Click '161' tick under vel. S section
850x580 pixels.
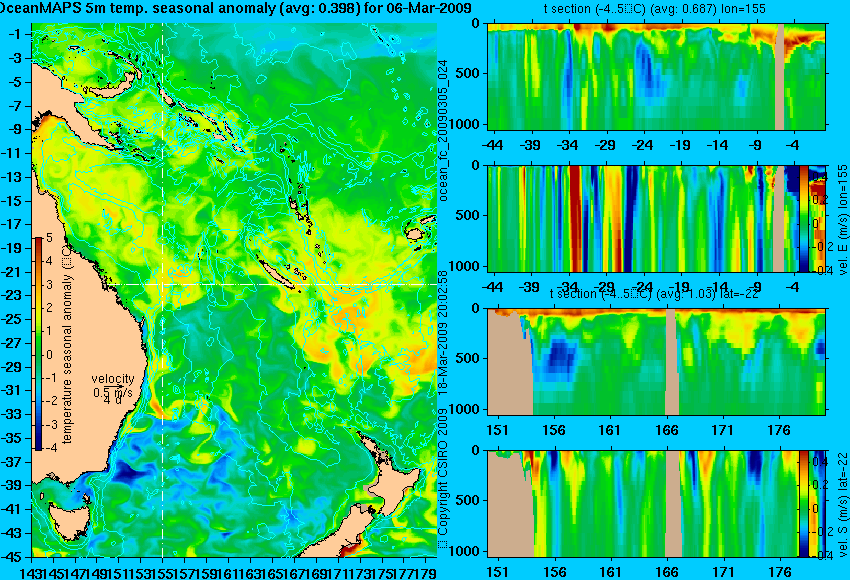(x=610, y=572)
